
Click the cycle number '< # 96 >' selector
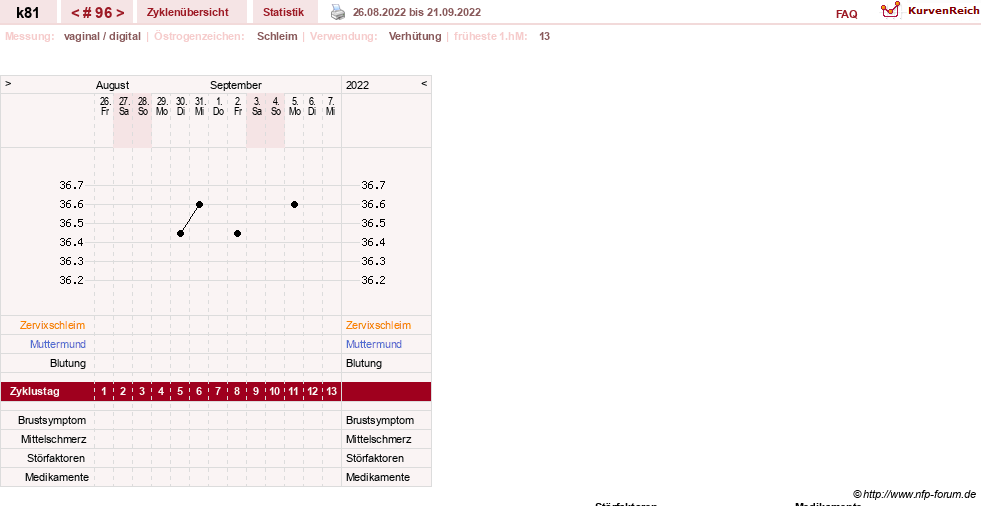[x=97, y=12]
